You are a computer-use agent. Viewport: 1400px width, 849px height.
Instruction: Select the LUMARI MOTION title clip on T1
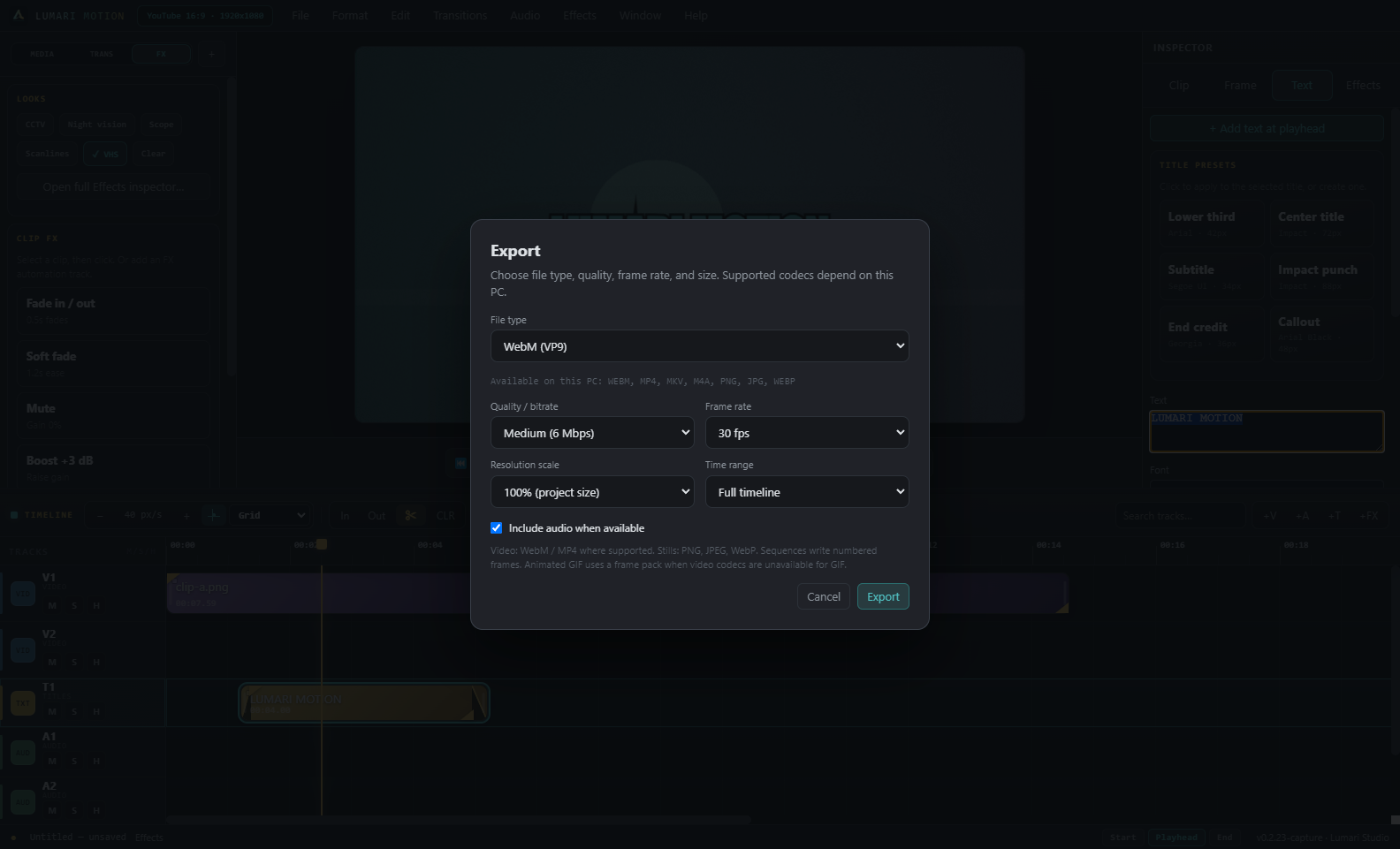[363, 703]
